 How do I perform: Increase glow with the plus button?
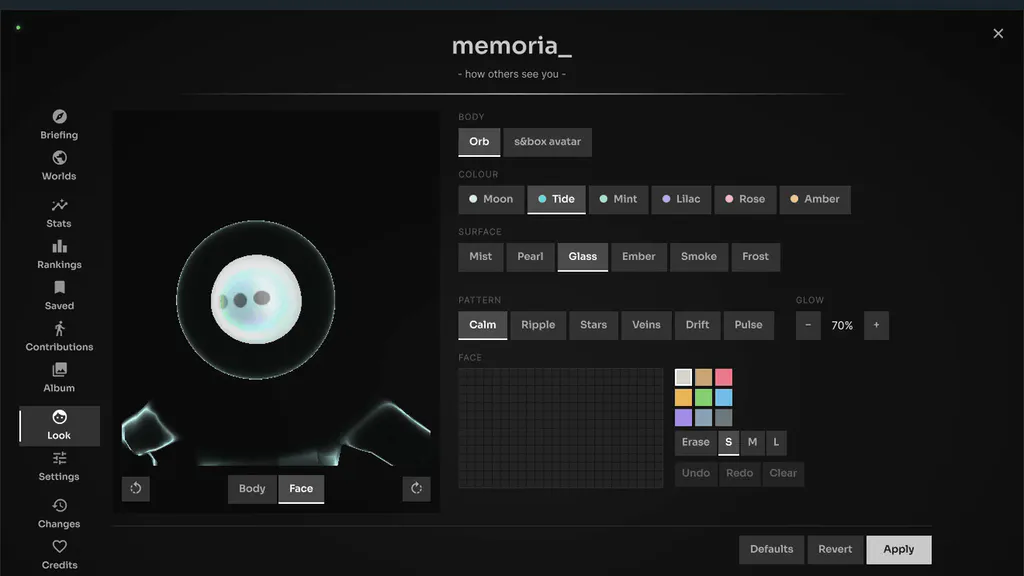[x=876, y=325]
